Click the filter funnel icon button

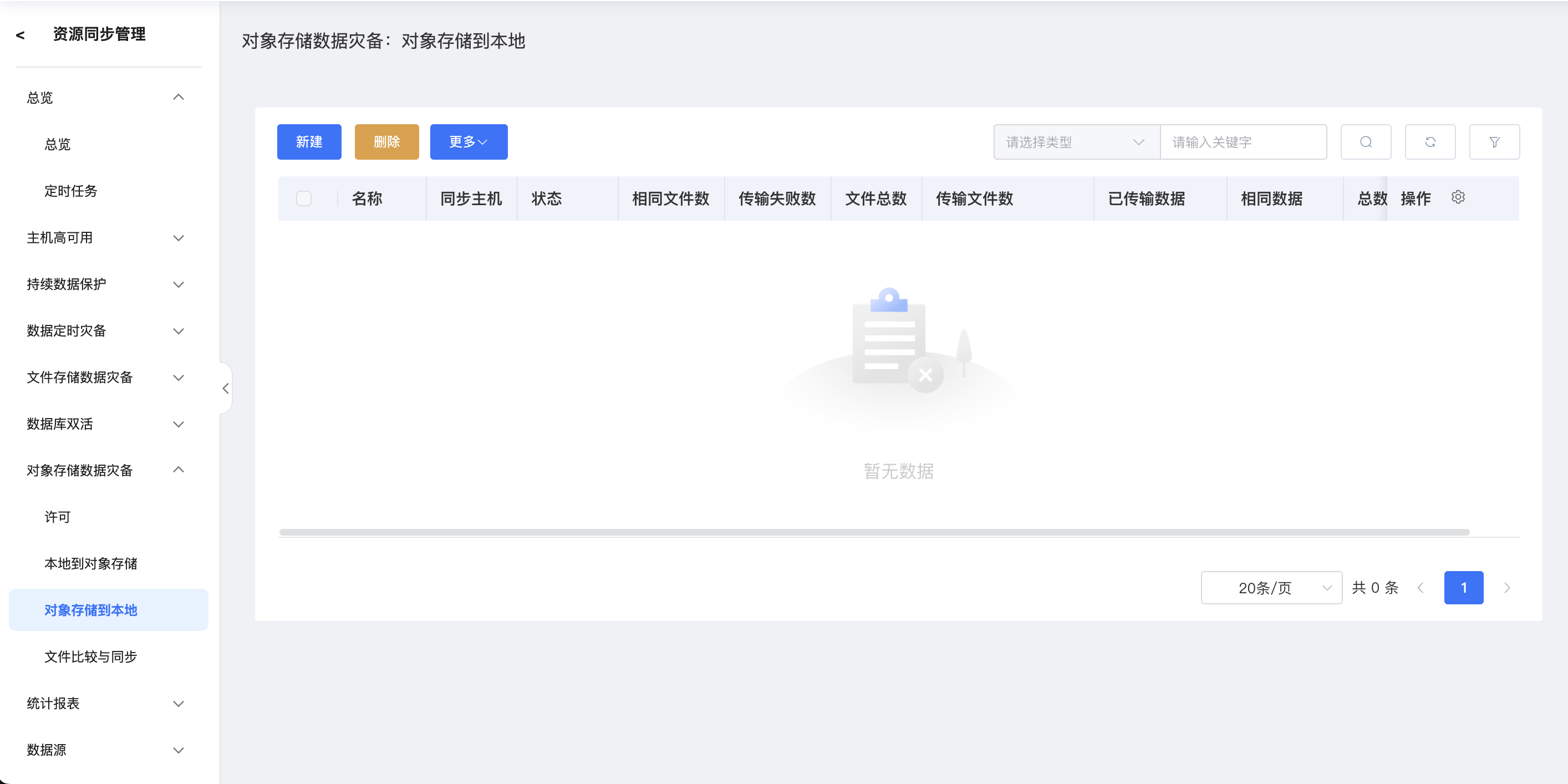(x=1494, y=142)
